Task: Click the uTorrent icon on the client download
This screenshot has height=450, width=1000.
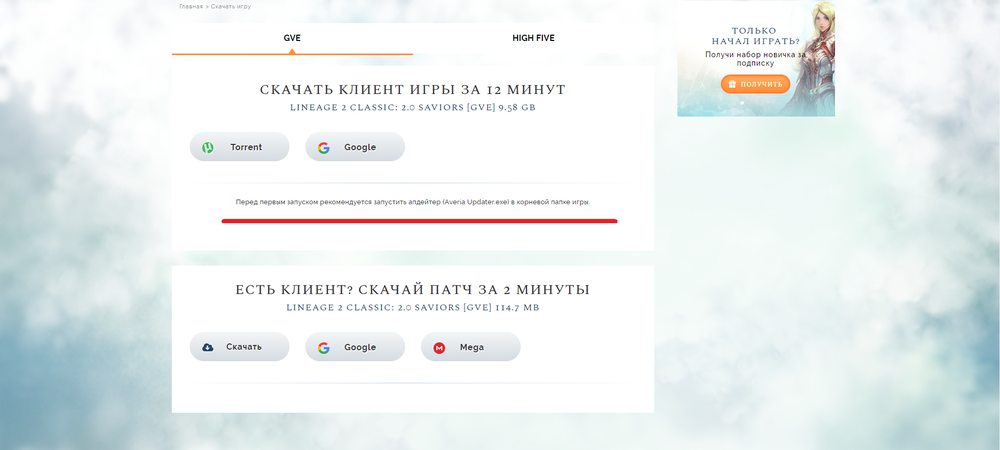Action: point(208,147)
